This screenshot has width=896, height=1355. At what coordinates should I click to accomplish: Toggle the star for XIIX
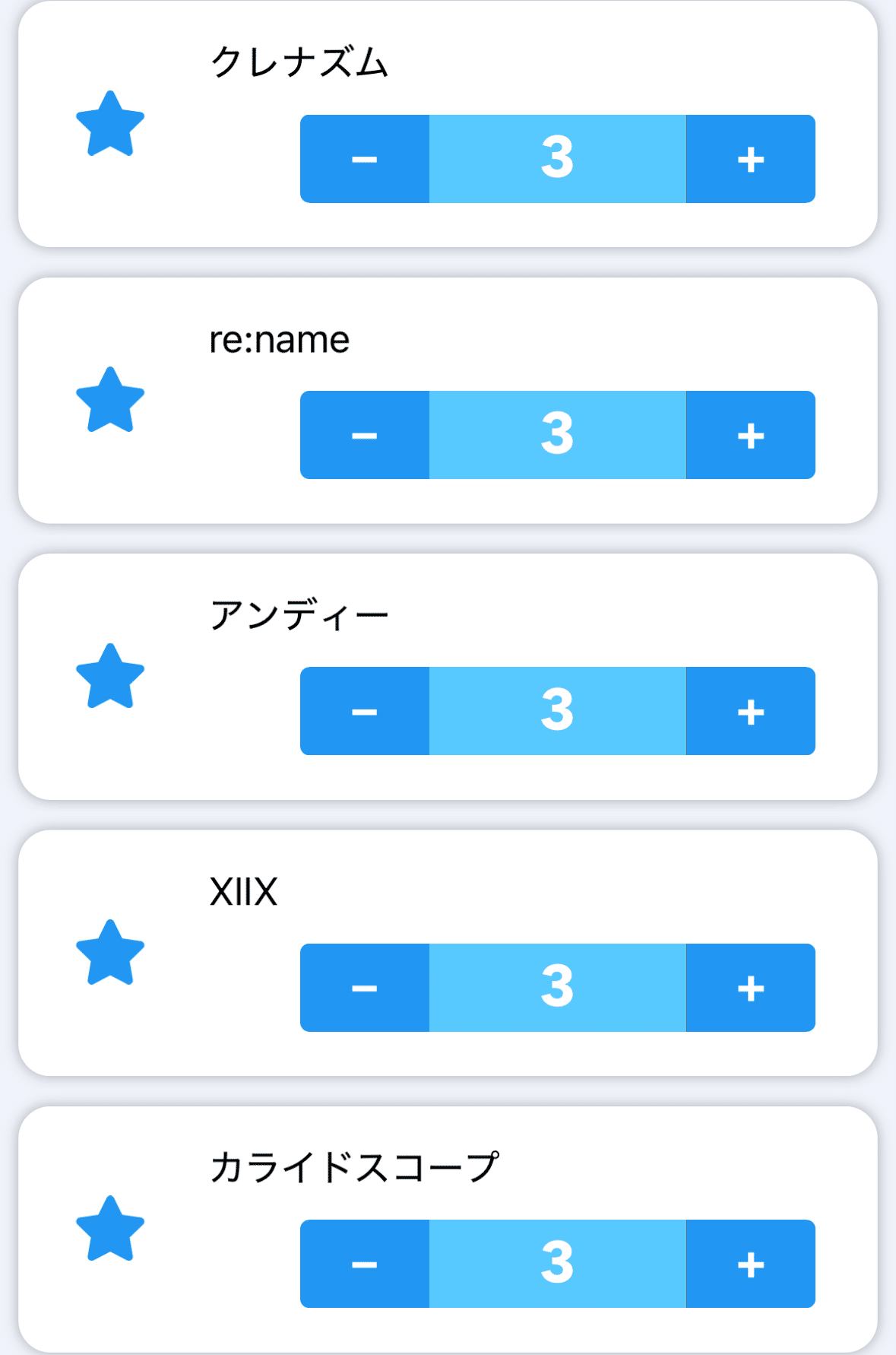pyautogui.click(x=110, y=953)
